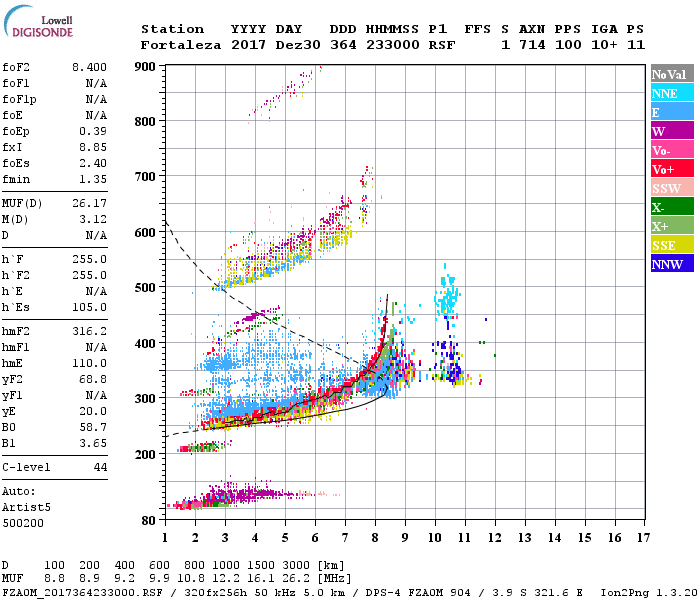
Task: Click the FZAOM_2017364233000.RSF filename
Action: (x=83, y=592)
